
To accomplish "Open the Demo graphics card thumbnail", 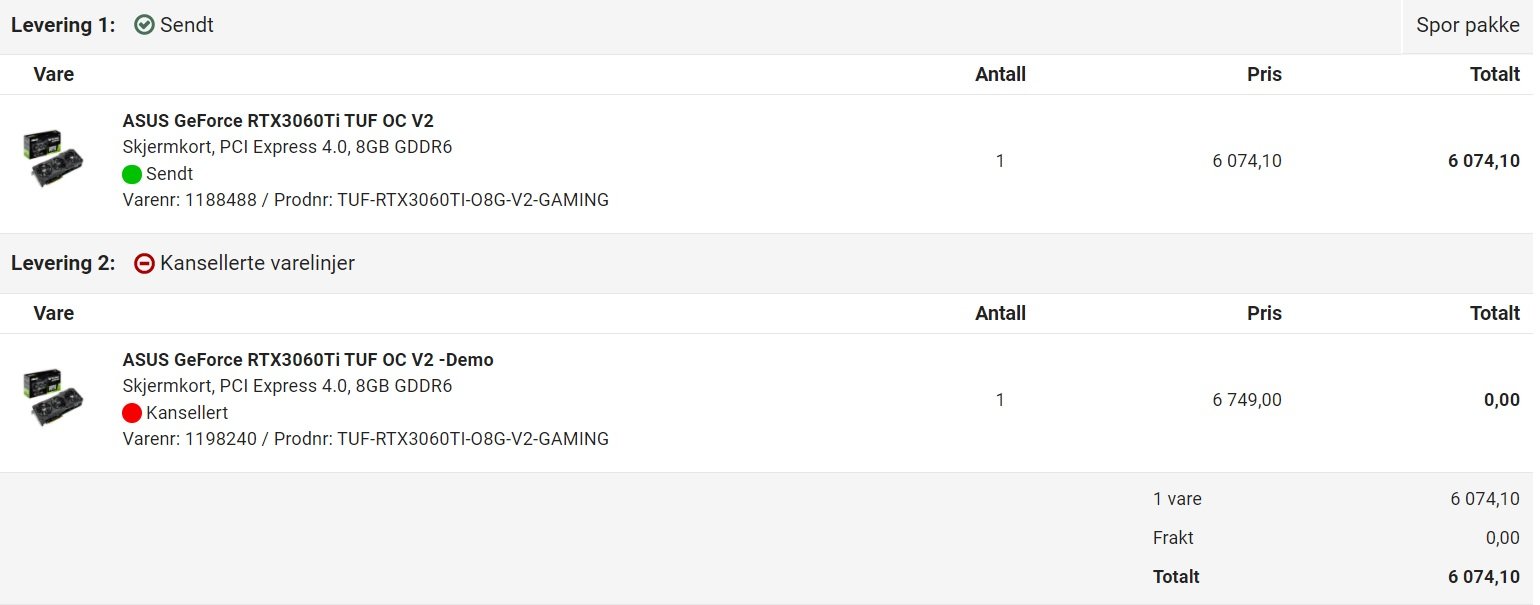I will click(52, 399).
